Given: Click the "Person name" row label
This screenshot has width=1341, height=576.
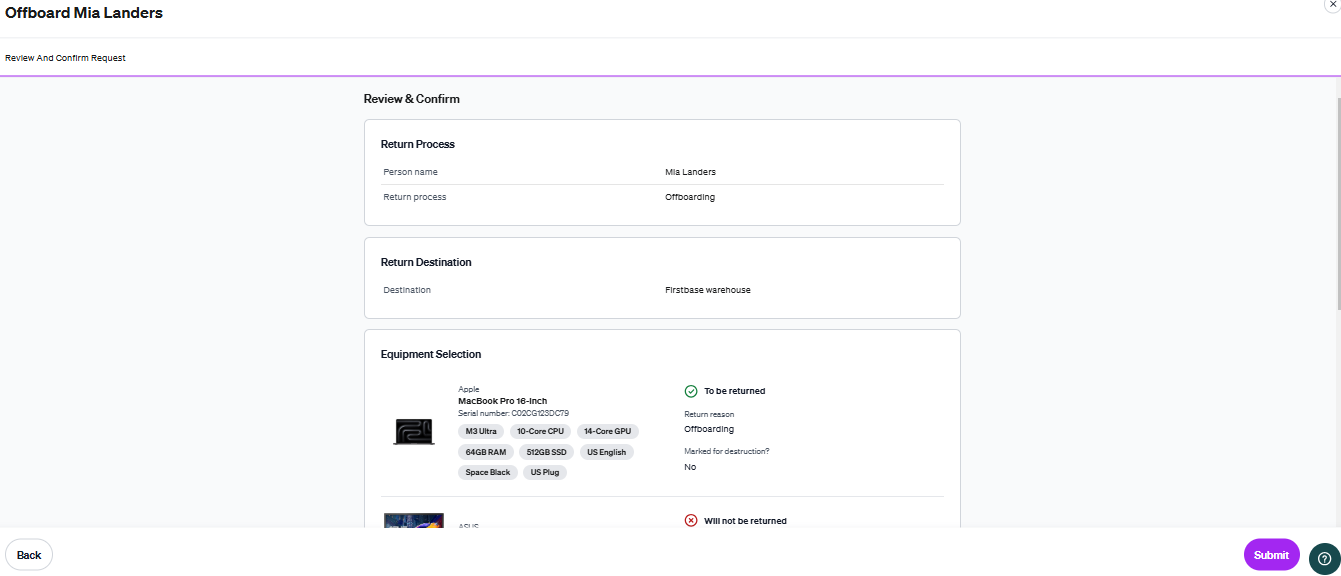Looking at the screenshot, I should pos(411,172).
